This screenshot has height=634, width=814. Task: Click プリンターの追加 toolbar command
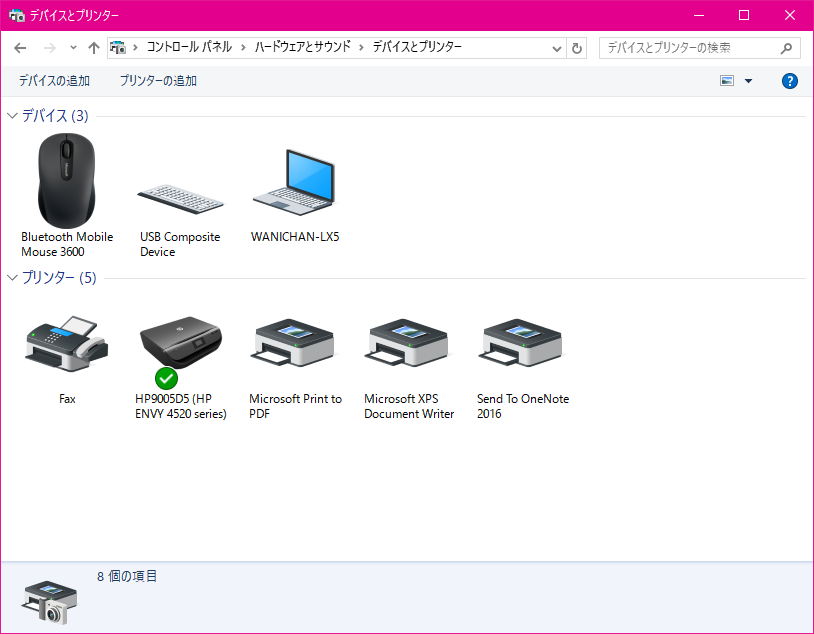pos(158,80)
